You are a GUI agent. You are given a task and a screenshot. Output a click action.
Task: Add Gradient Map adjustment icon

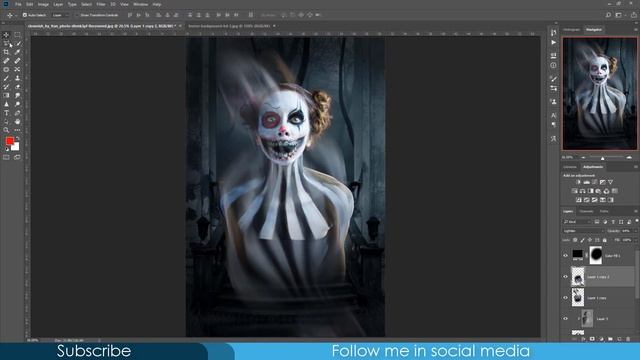coord(611,200)
